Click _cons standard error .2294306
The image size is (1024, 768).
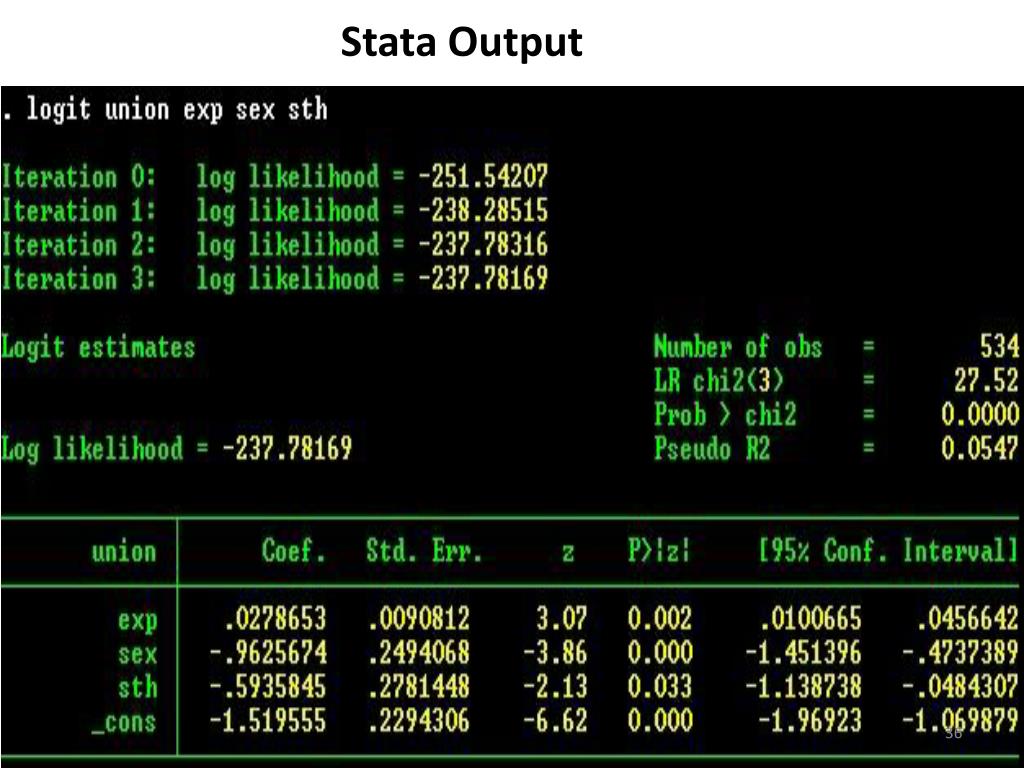418,721
